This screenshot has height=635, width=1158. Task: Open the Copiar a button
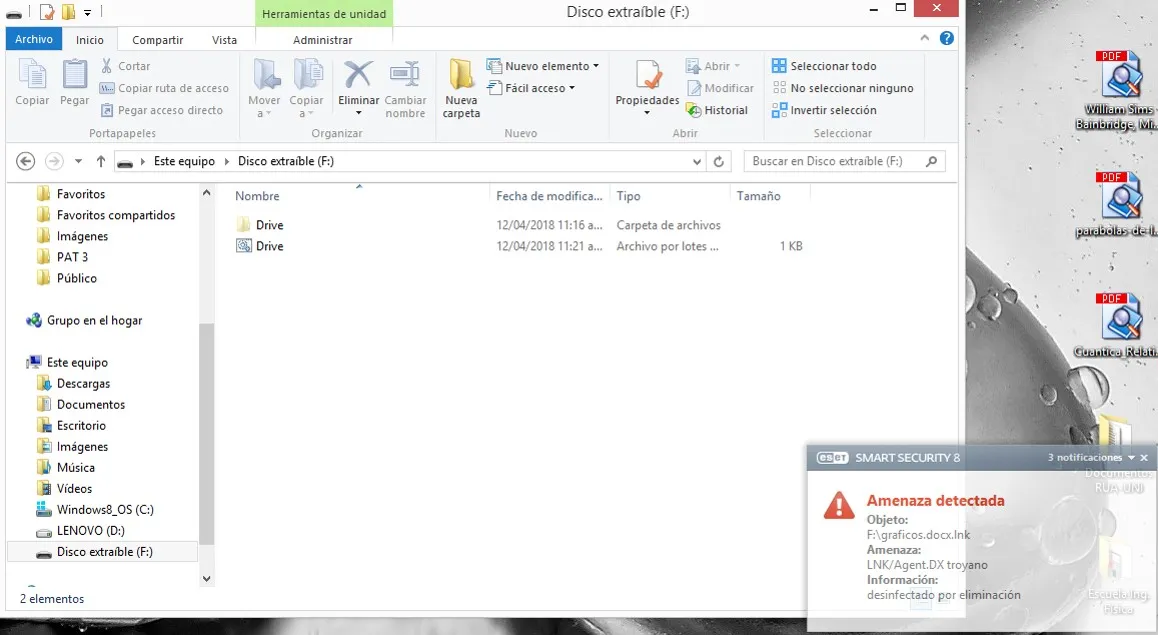coord(306,89)
